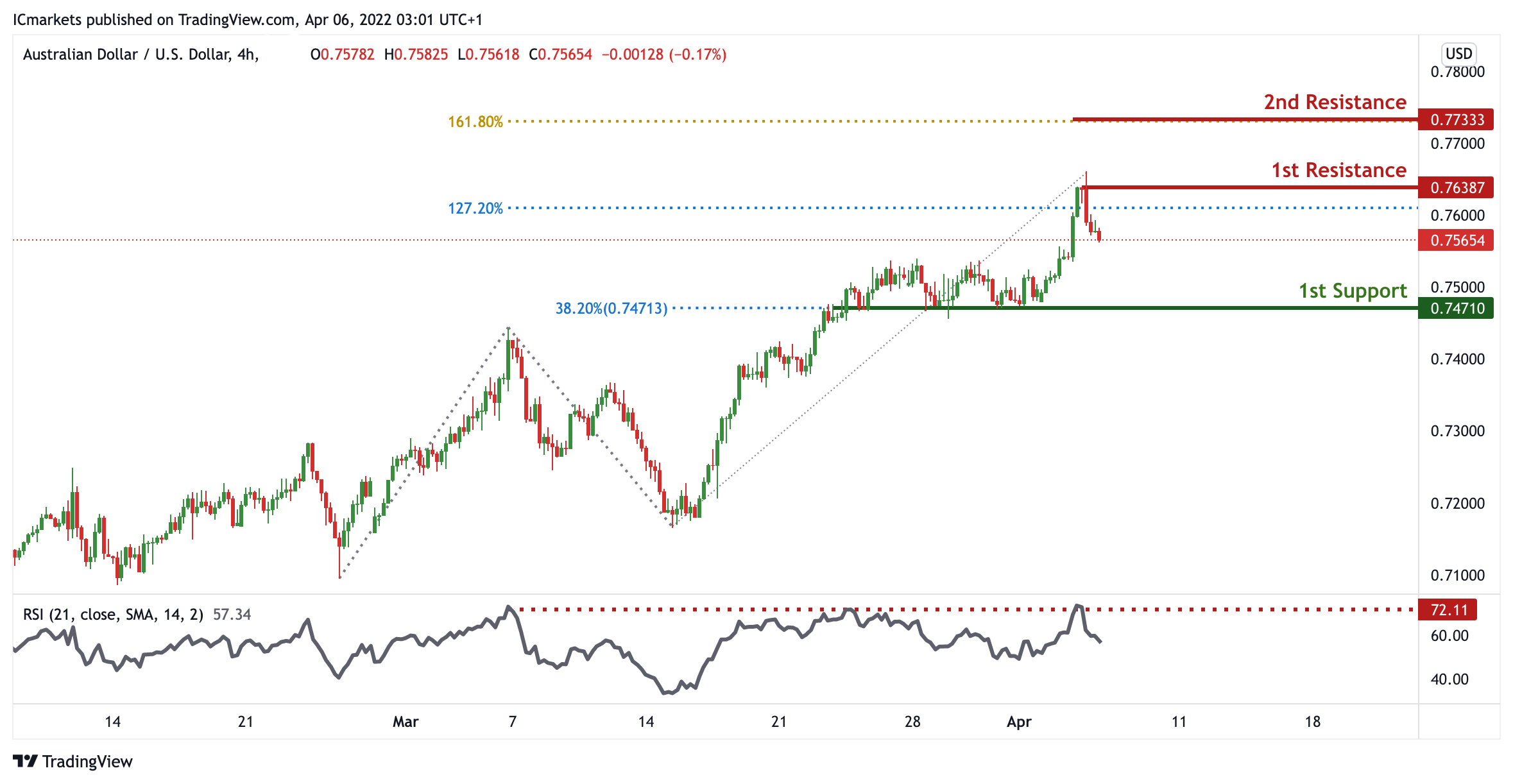Select the 38.20%(0.74713) Fibonacci retracement label
This screenshot has width=1513, height=784.
pyautogui.click(x=611, y=309)
